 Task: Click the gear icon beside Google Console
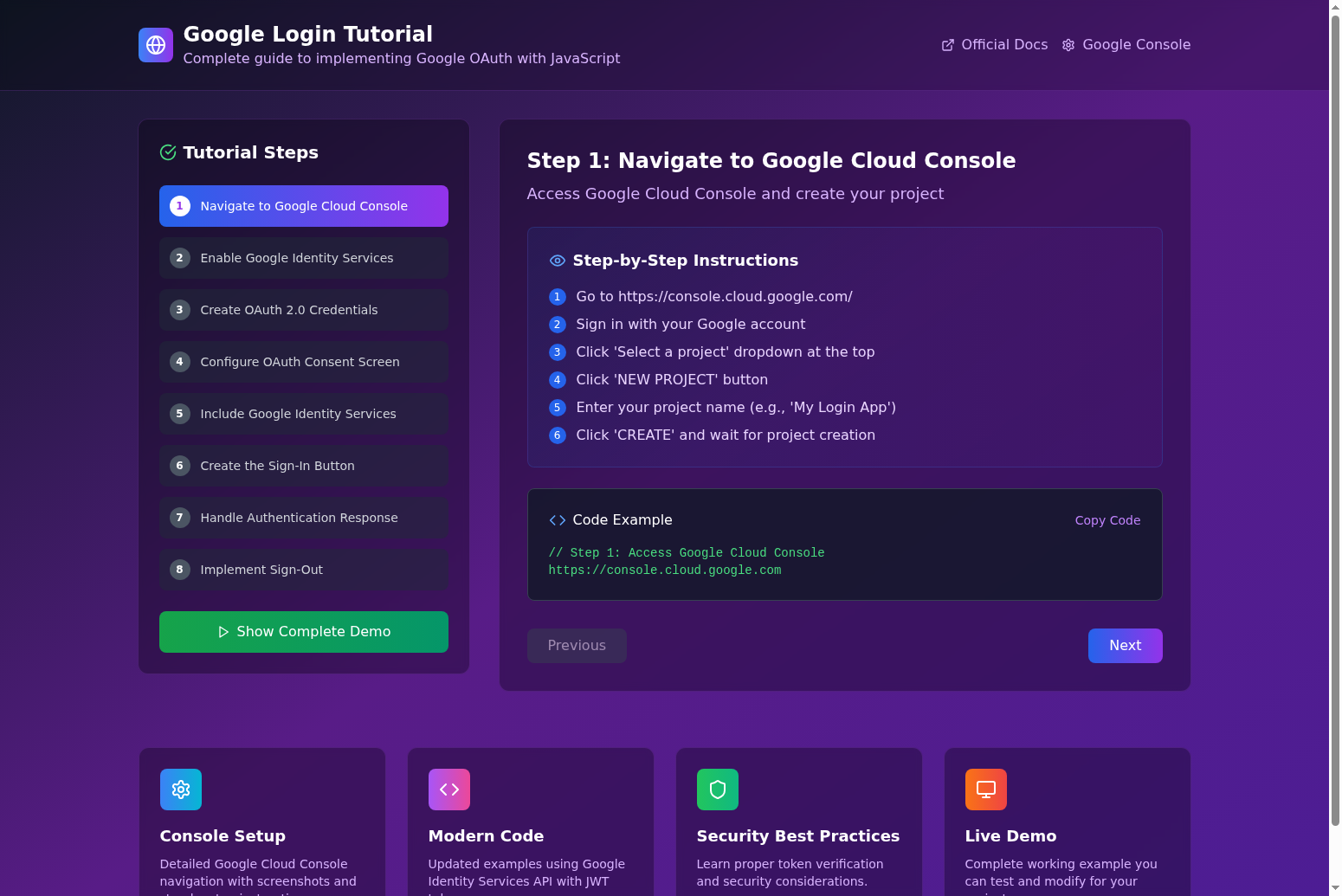coord(1068,44)
